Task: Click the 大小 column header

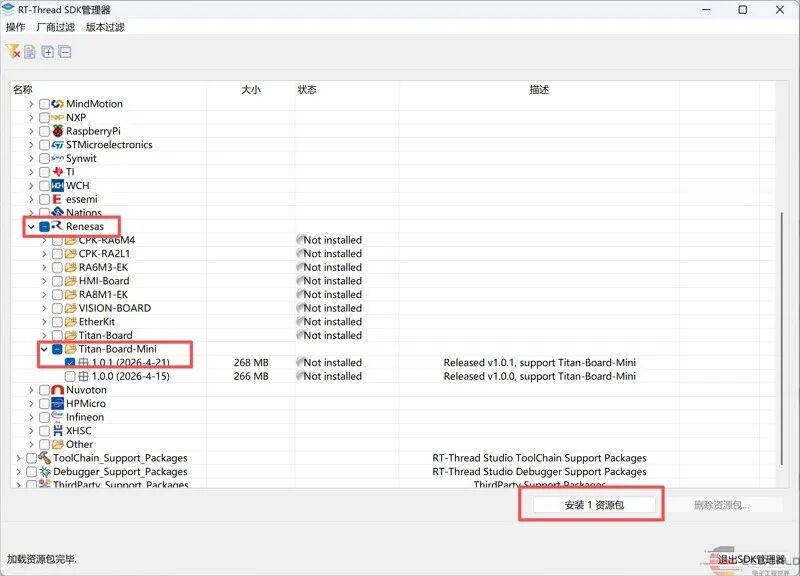Action: tap(251, 90)
